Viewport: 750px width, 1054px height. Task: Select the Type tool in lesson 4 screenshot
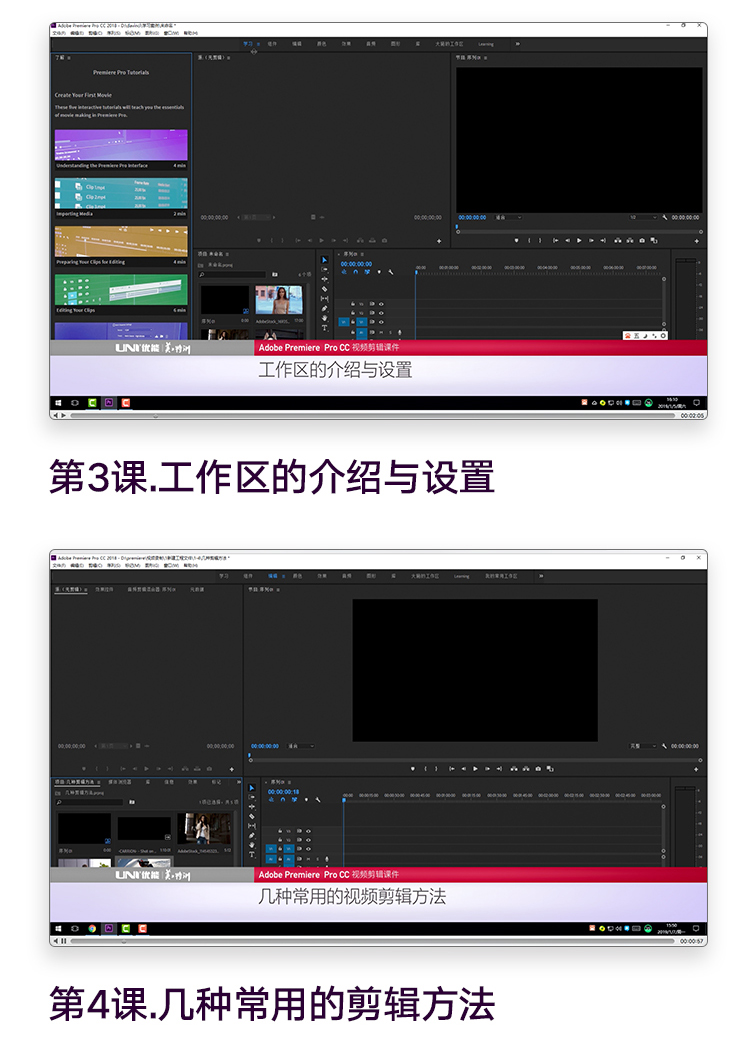click(x=252, y=854)
